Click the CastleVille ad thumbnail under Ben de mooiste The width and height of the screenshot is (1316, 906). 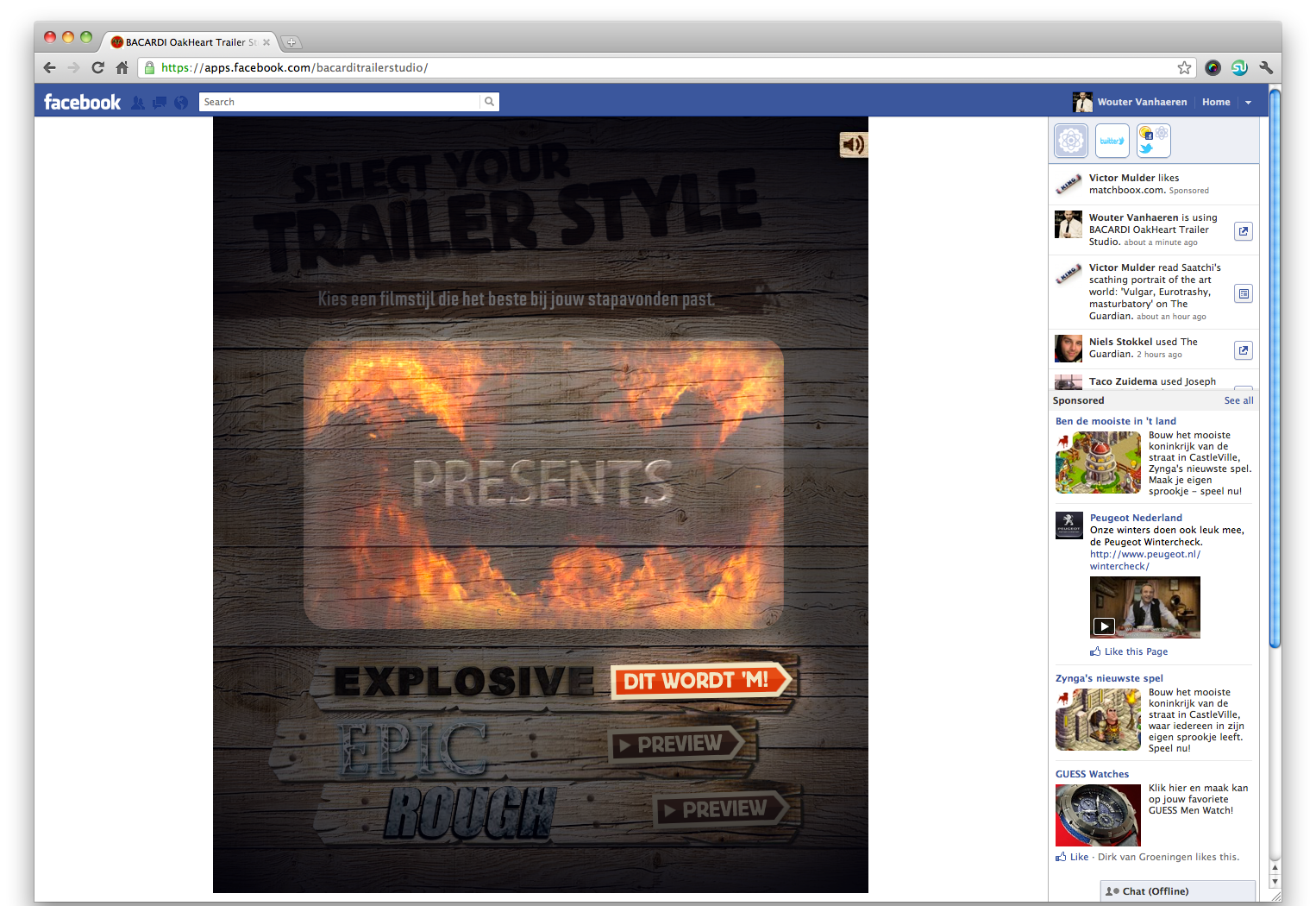point(1098,462)
